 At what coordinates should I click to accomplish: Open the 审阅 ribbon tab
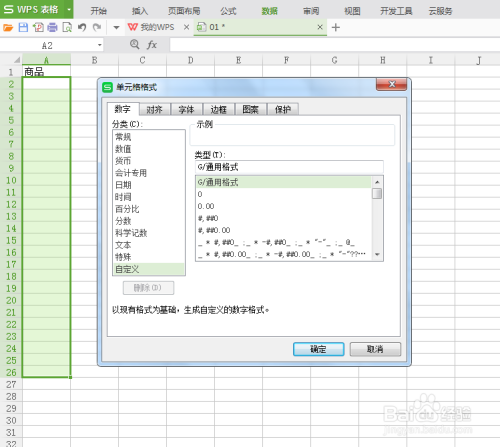pyautogui.click(x=311, y=11)
